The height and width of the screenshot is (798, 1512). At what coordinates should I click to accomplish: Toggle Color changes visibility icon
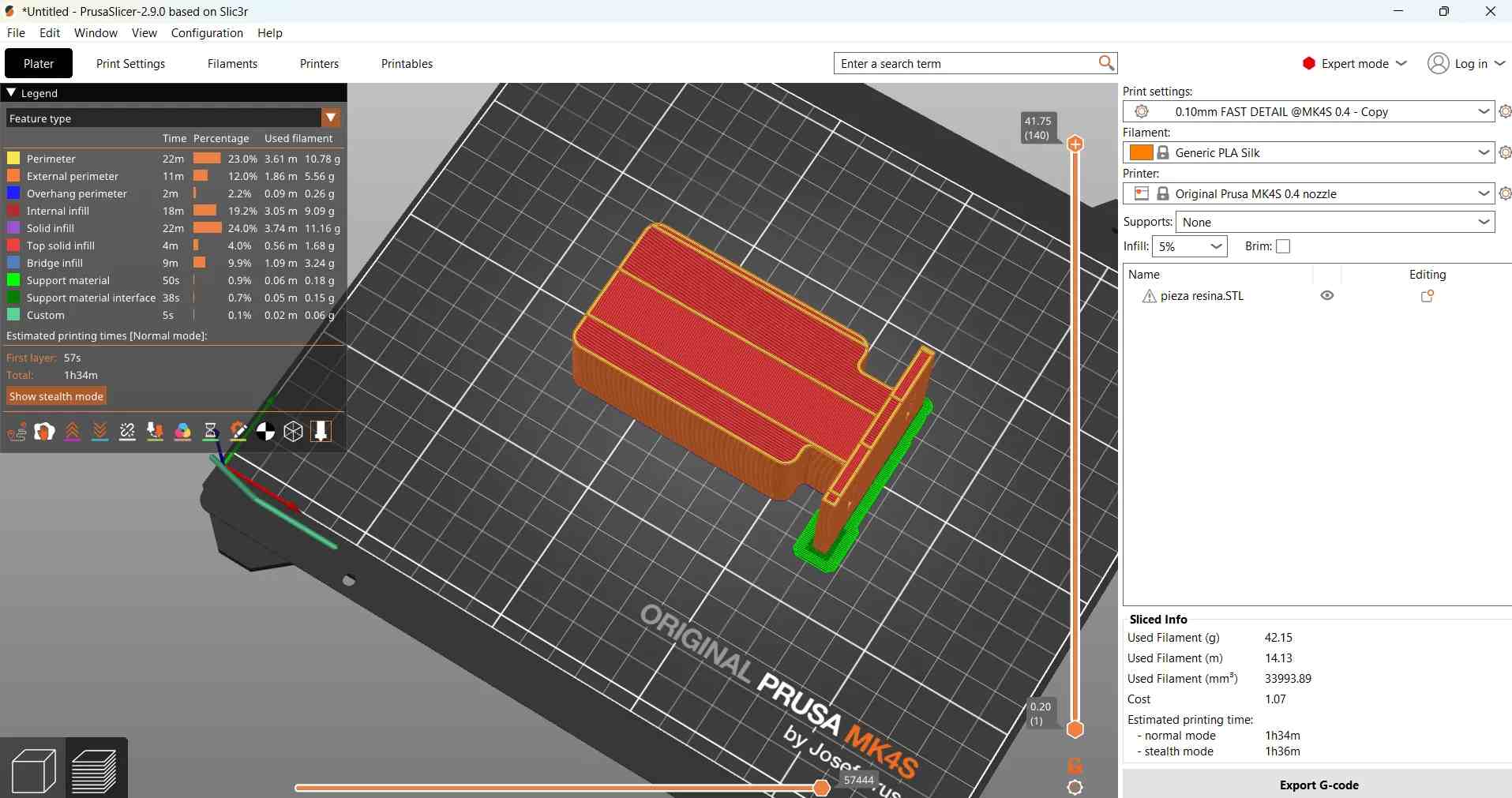point(182,432)
